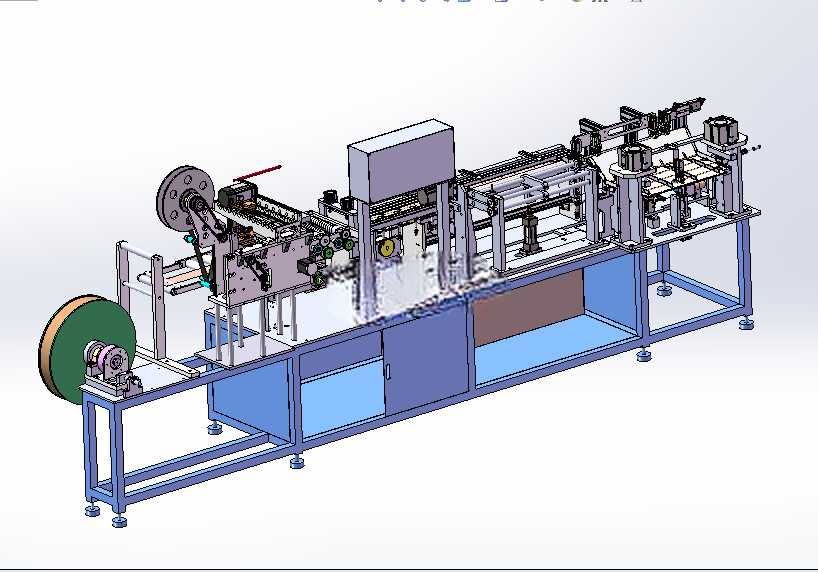Select the front-left leveling foot
818x572 pixels.
click(x=119, y=520)
